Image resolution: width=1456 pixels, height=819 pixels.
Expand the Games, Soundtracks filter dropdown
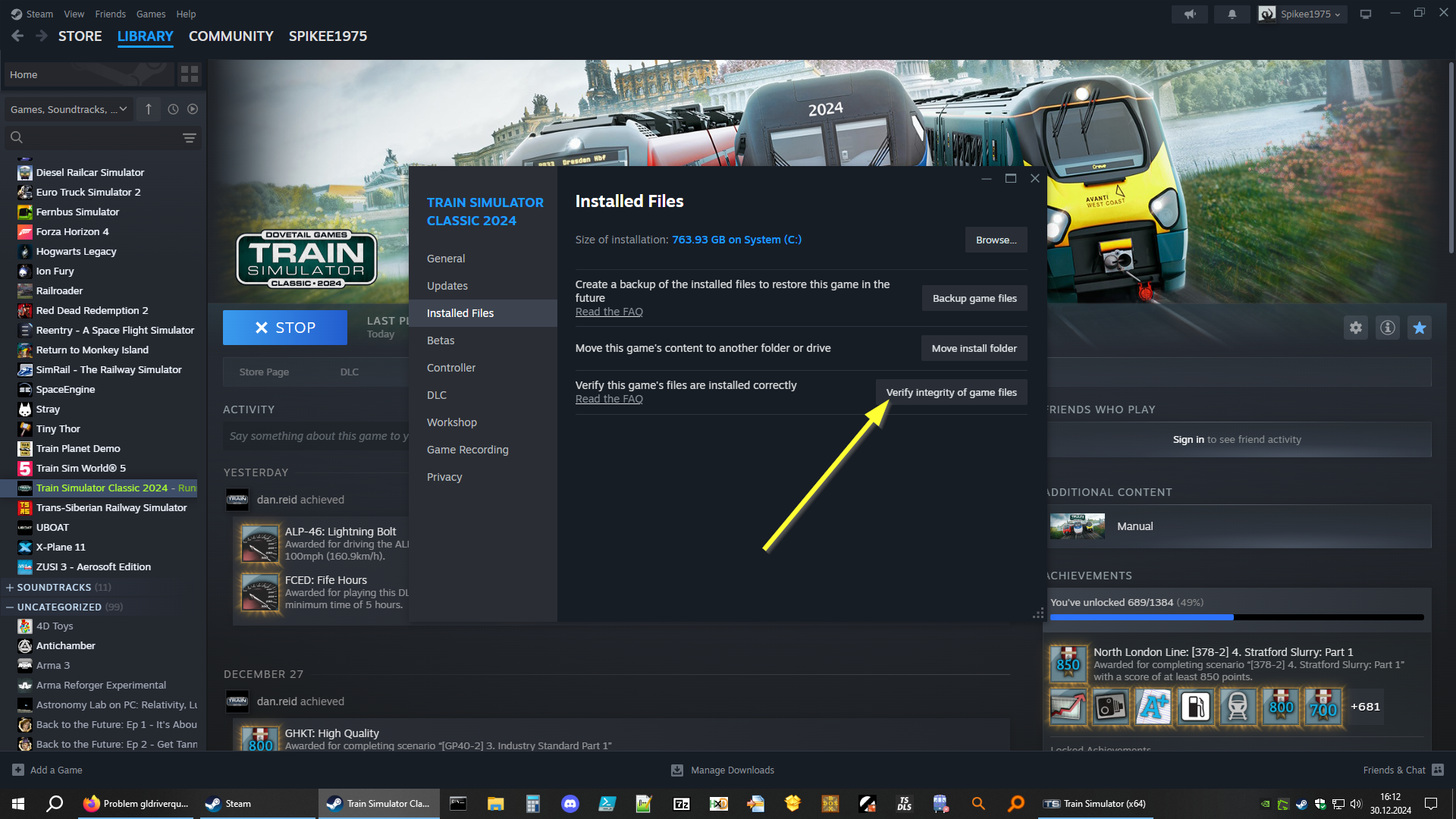coord(69,109)
